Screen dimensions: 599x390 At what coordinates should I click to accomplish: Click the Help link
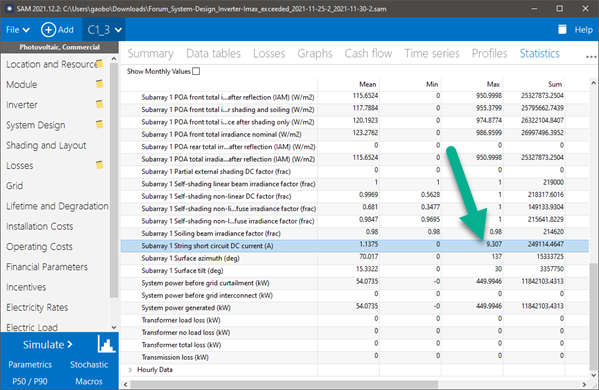pyautogui.click(x=583, y=29)
